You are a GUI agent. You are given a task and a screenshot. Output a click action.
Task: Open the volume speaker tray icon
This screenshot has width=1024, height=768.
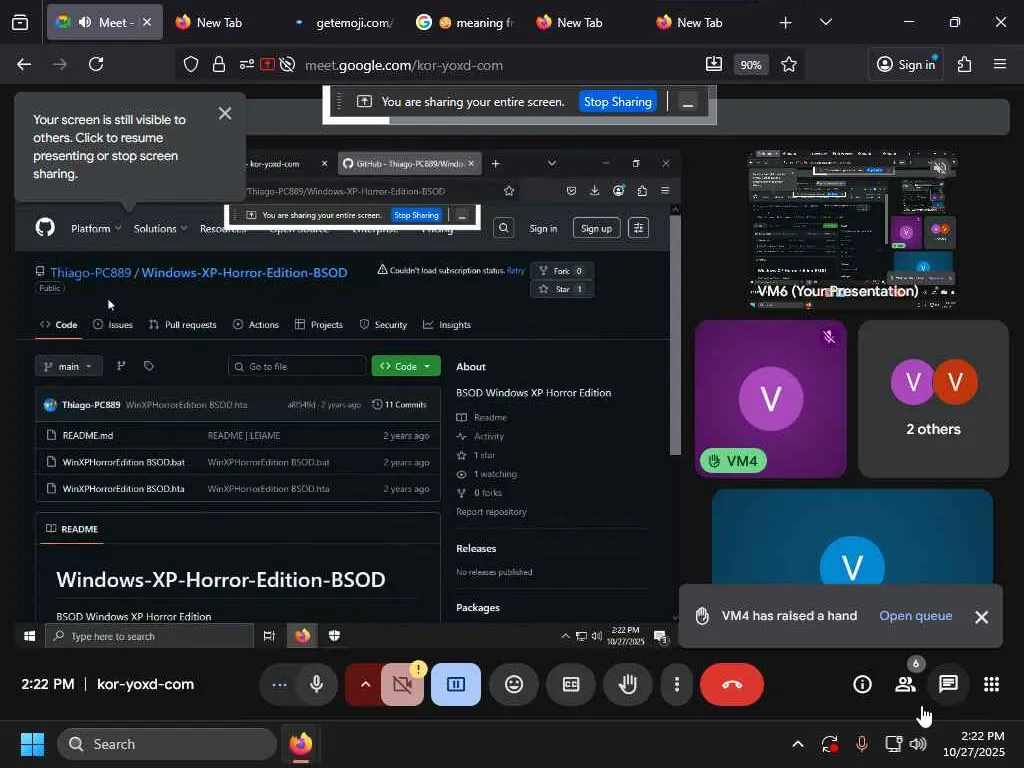pos(918,744)
